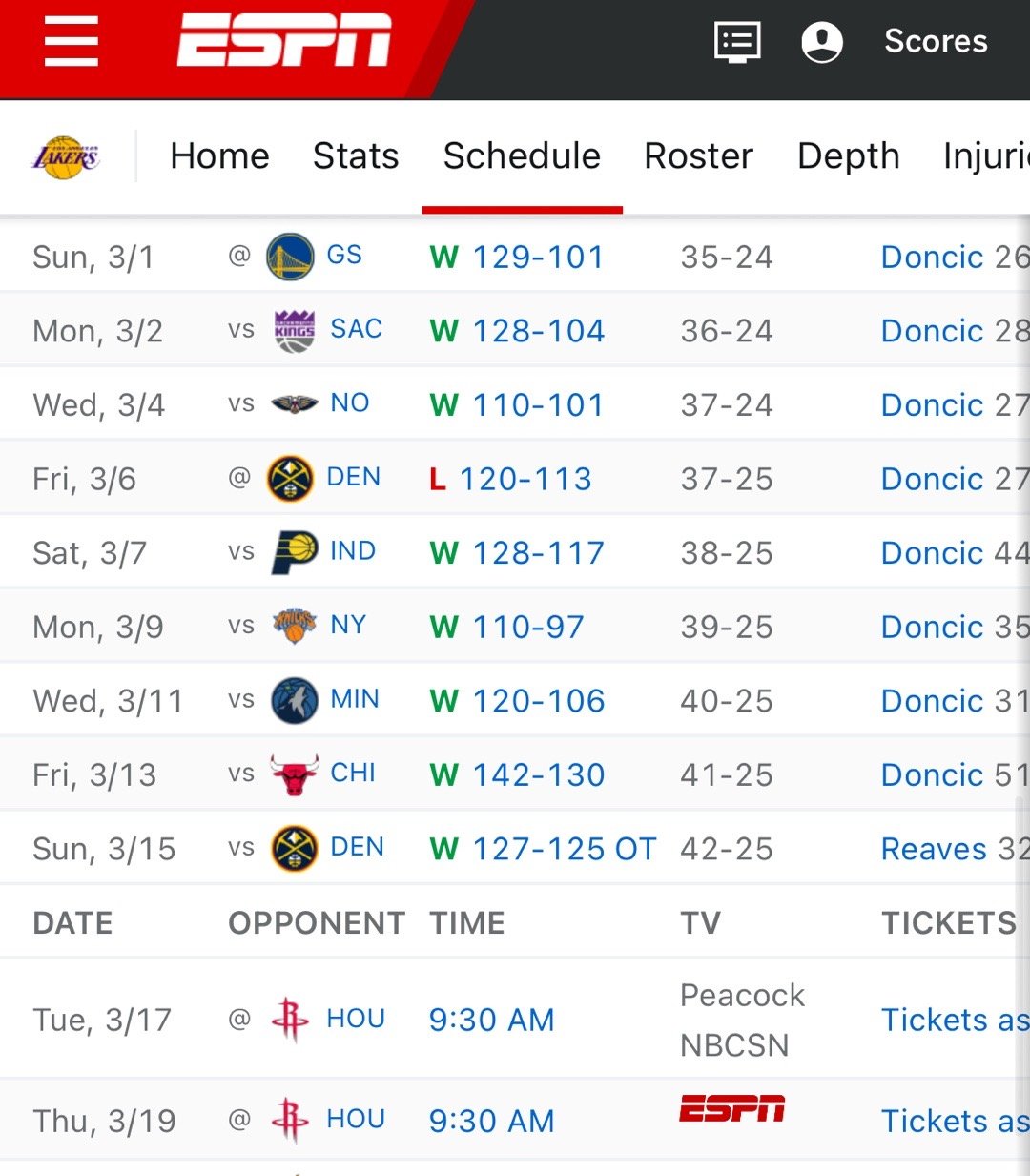Click the Lakers team logo
The image size is (1030, 1176).
click(66, 157)
